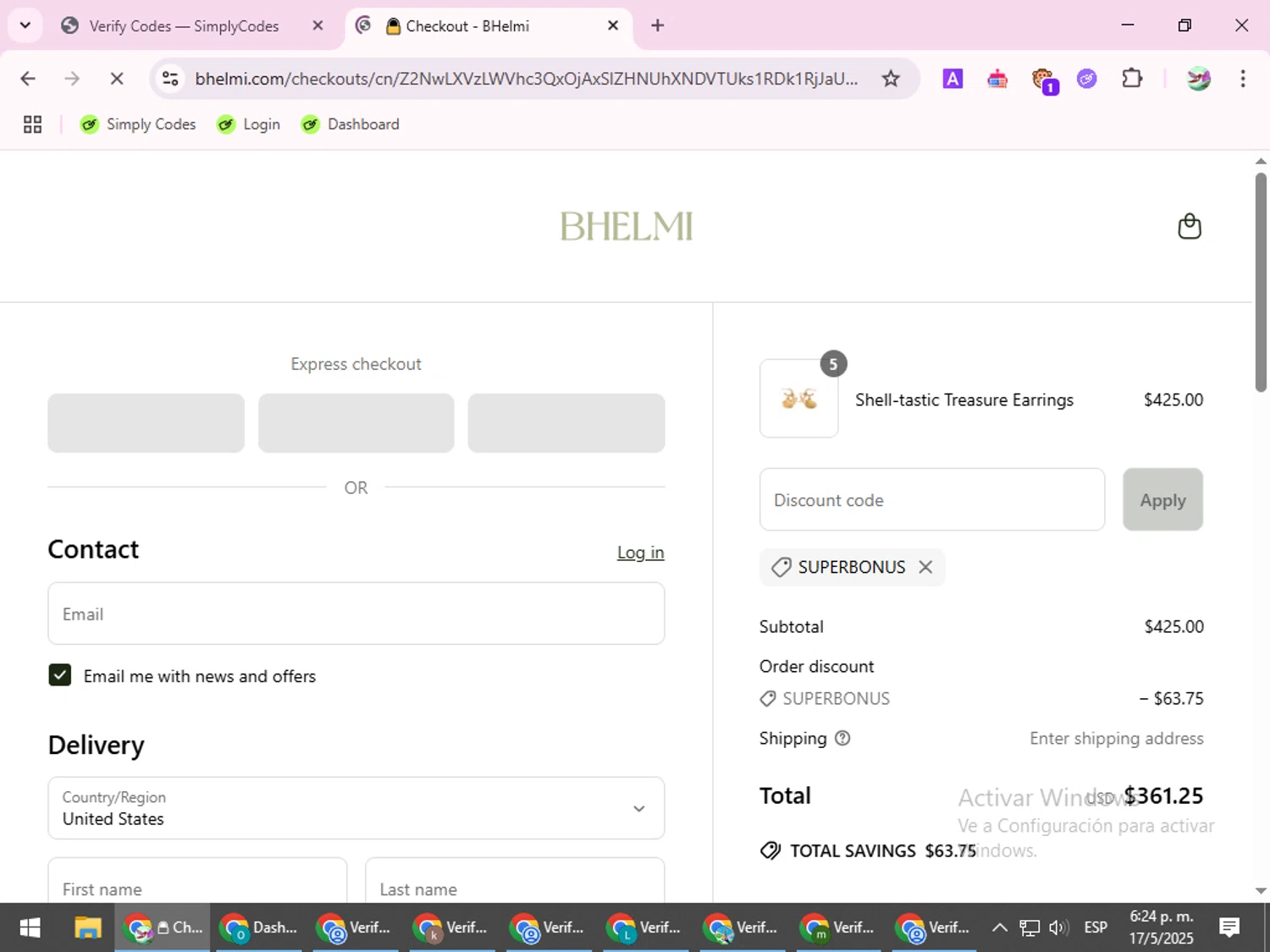Go back with the browser back arrow

point(28,79)
